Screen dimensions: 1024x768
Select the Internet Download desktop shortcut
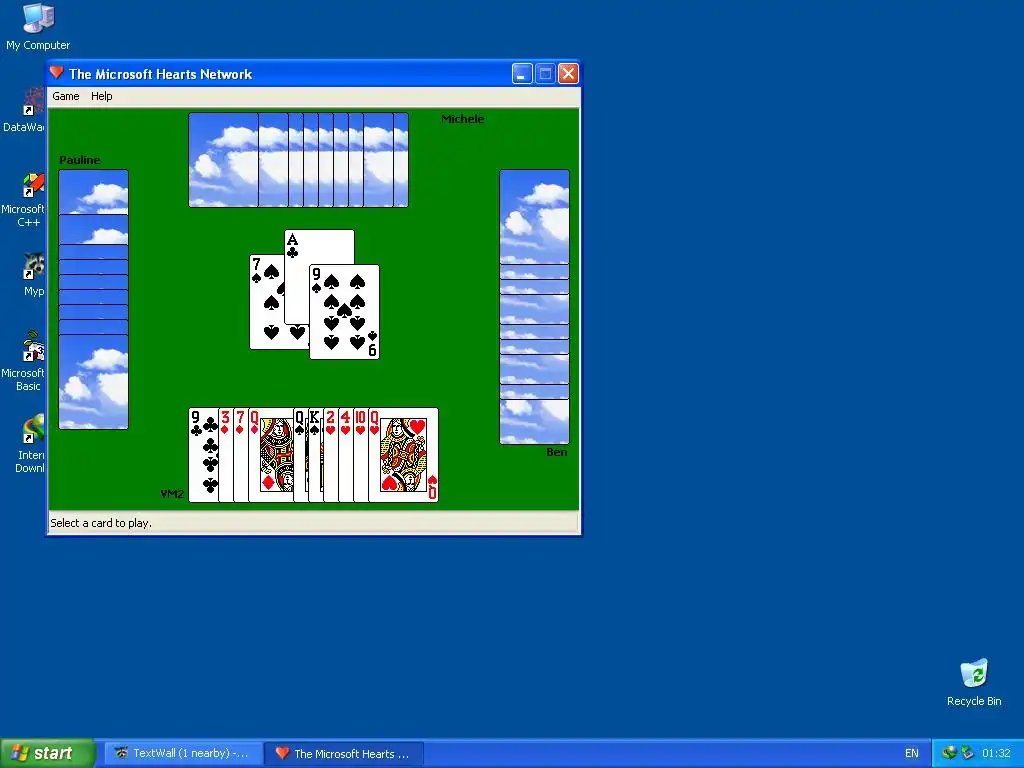tap(31, 444)
